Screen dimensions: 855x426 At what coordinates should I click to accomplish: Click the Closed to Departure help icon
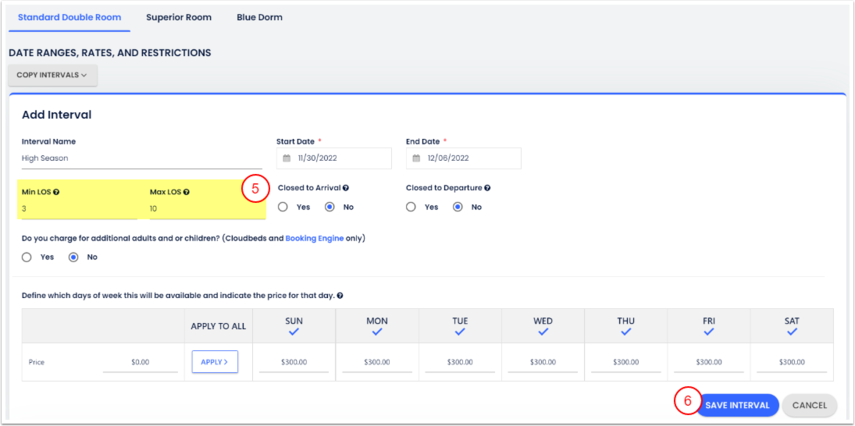[x=487, y=188]
